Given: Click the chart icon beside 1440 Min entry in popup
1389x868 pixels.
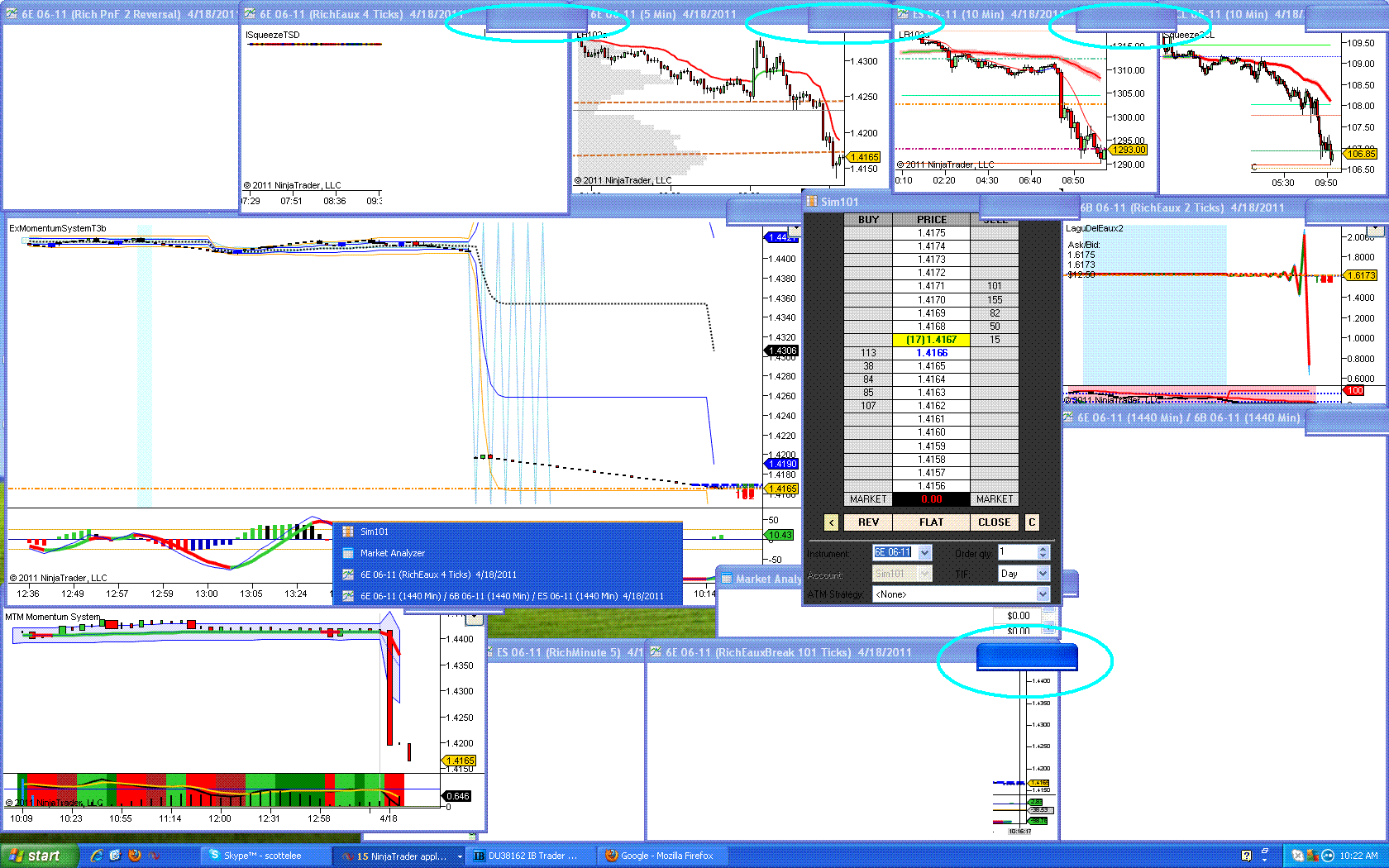Looking at the screenshot, I should pos(348,596).
